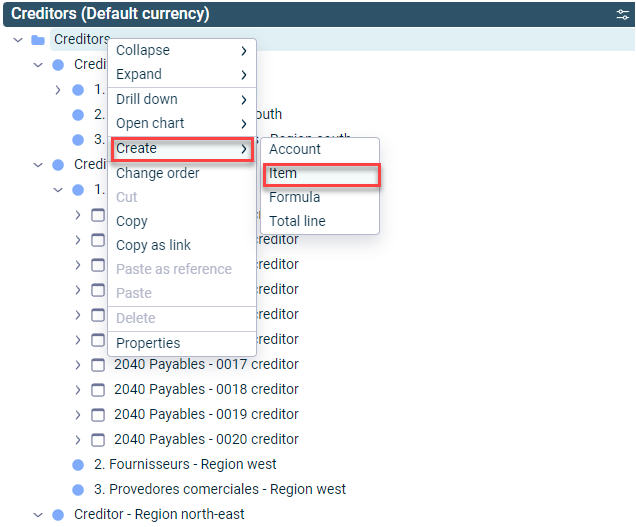Select 2040 Payables - 0018 creditor
This screenshot has width=636, height=527.
coord(206,389)
